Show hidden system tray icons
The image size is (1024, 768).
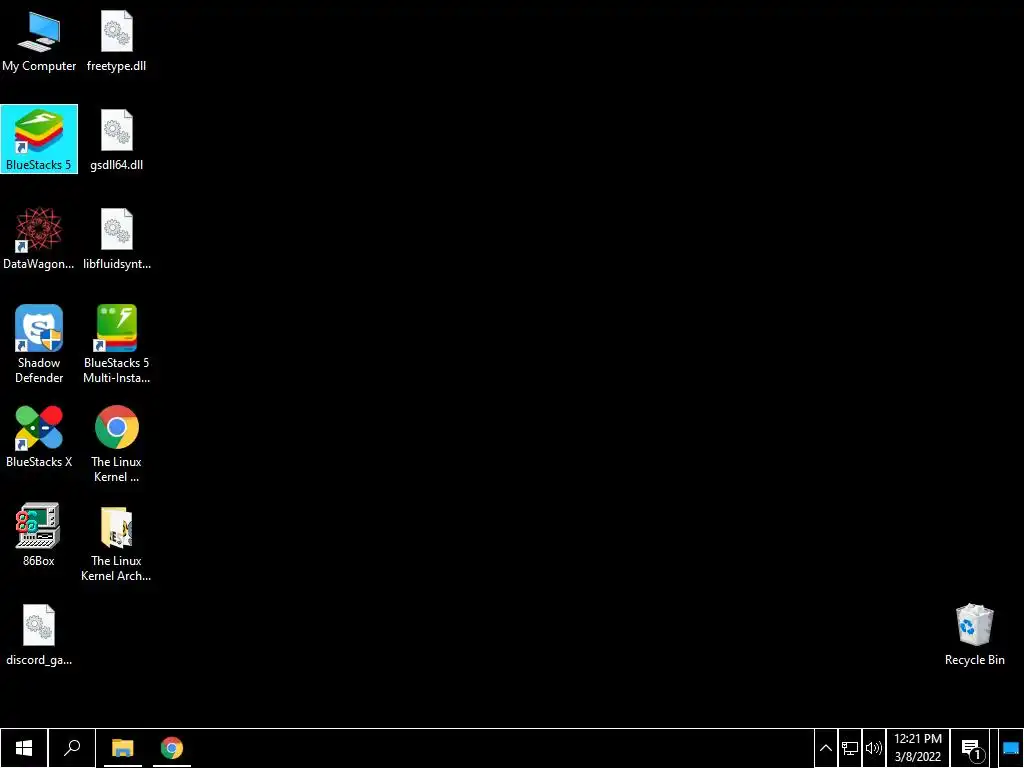point(825,748)
